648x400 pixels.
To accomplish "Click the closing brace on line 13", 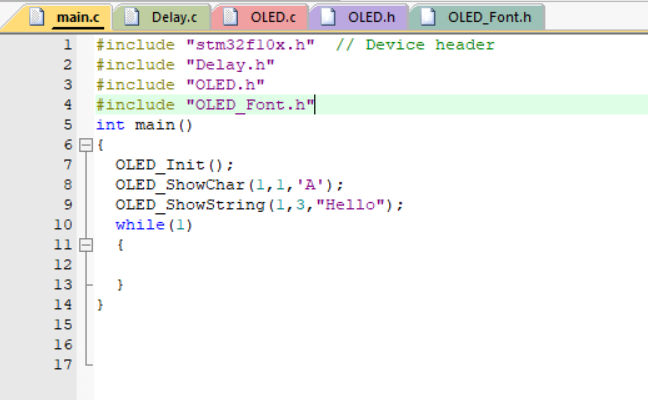I will pos(120,285).
